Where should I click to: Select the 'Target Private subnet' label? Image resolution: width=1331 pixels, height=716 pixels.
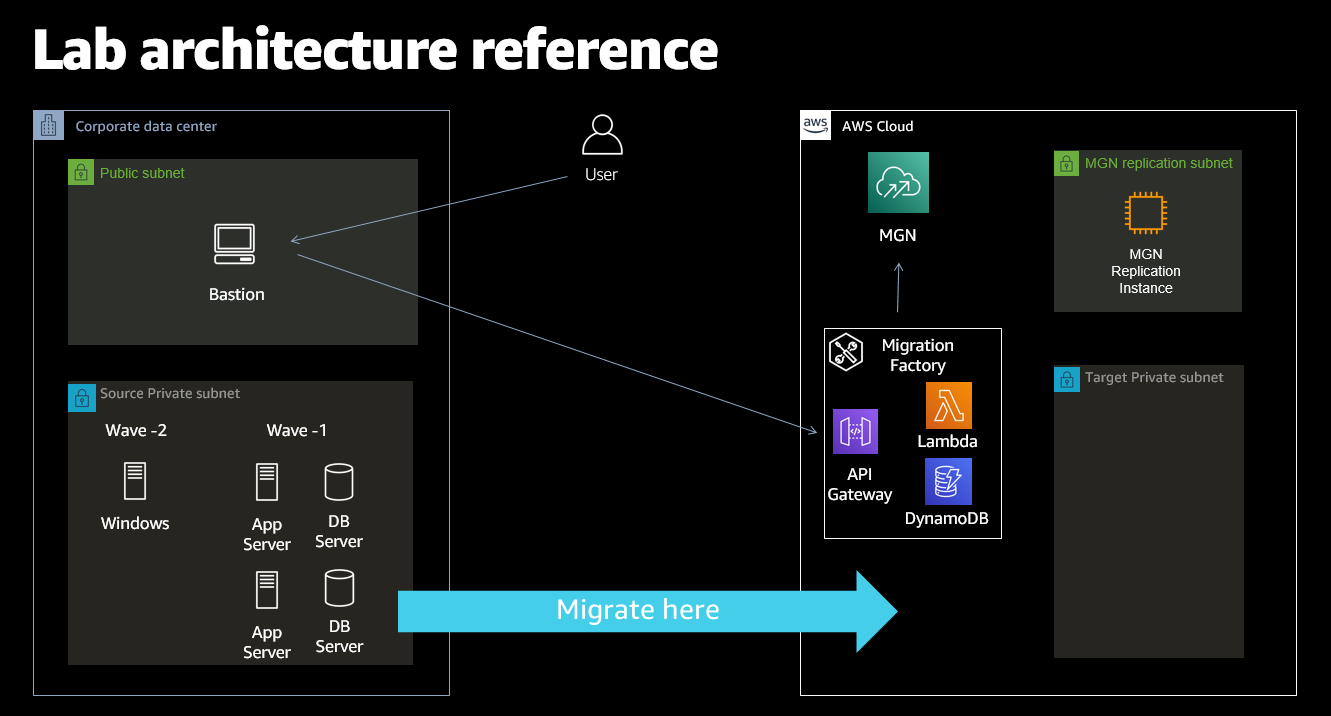1154,378
